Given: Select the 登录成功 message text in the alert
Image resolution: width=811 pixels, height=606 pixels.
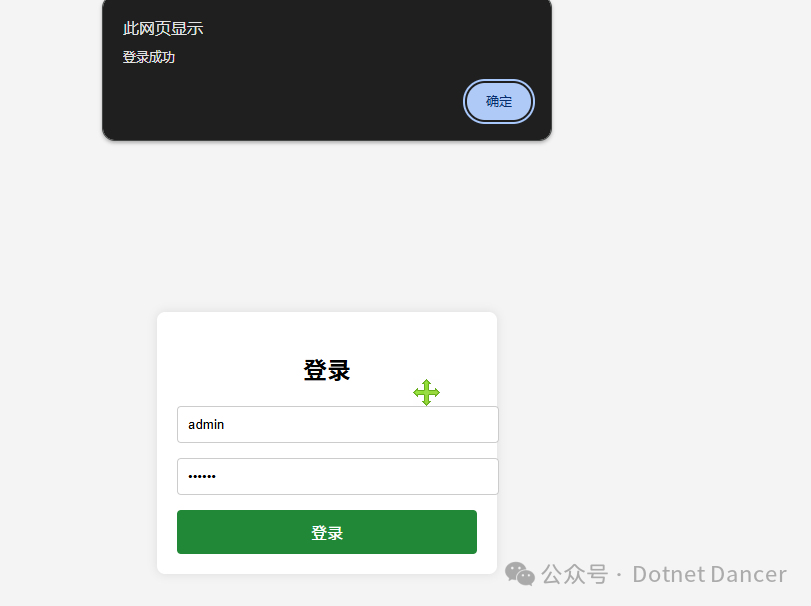Looking at the screenshot, I should (x=149, y=57).
